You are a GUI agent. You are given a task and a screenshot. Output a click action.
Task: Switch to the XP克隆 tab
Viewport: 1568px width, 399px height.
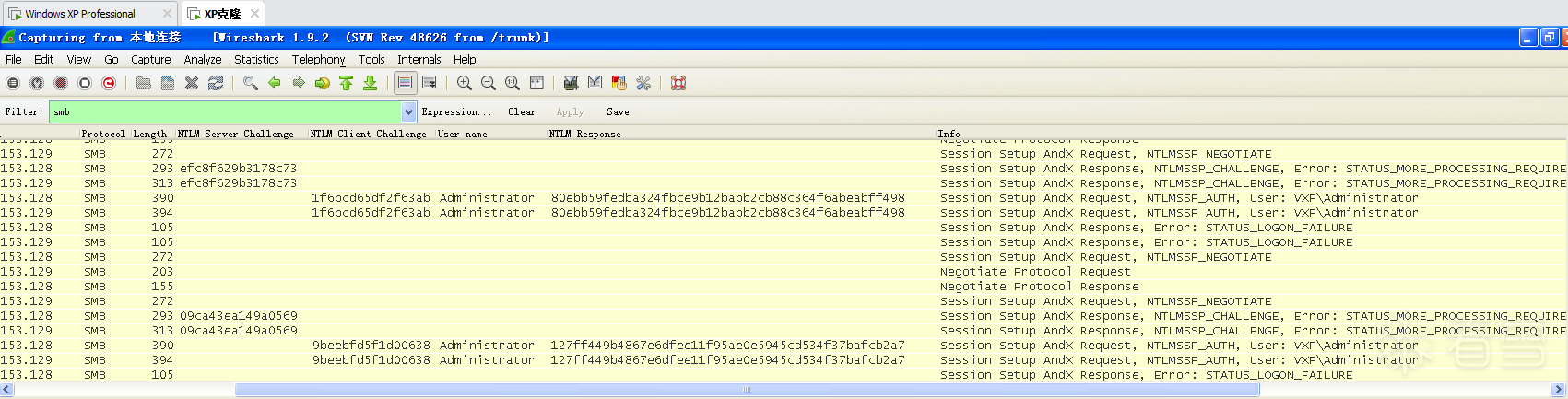click(x=222, y=14)
